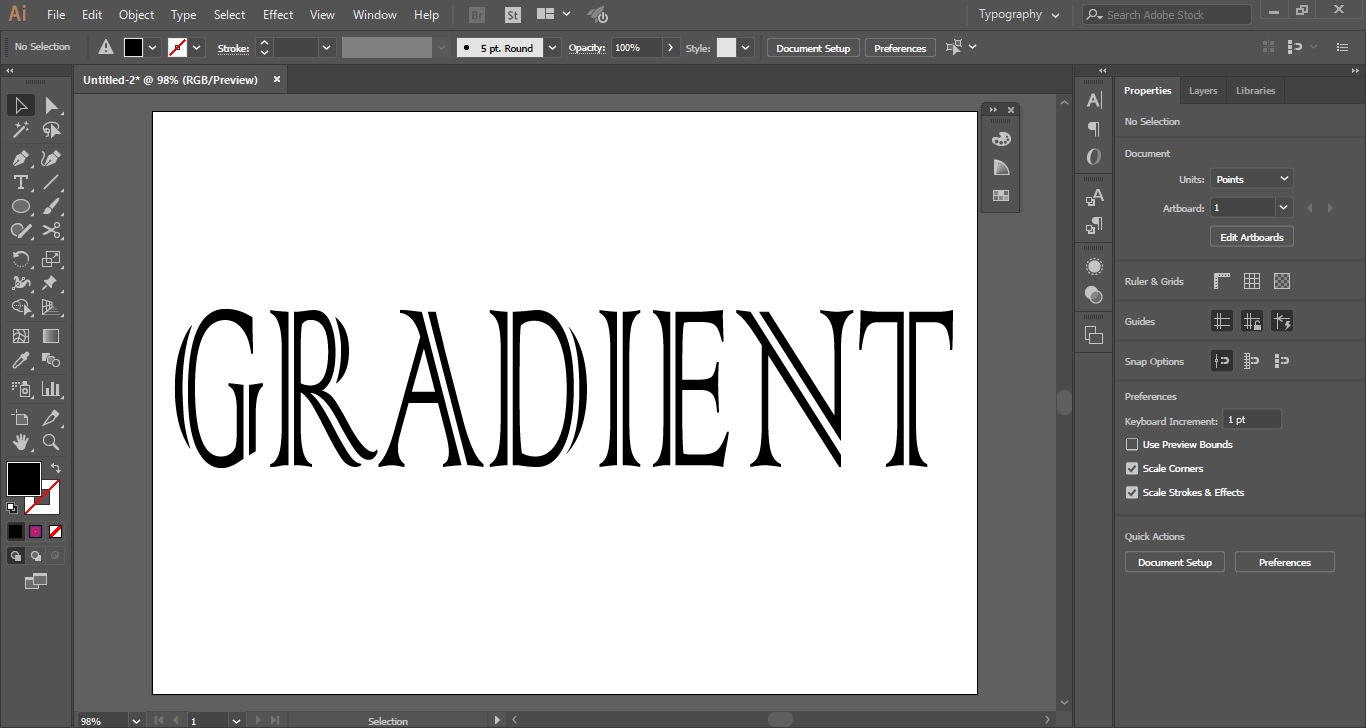Click Document Setup under Quick Actions

click(x=1175, y=562)
